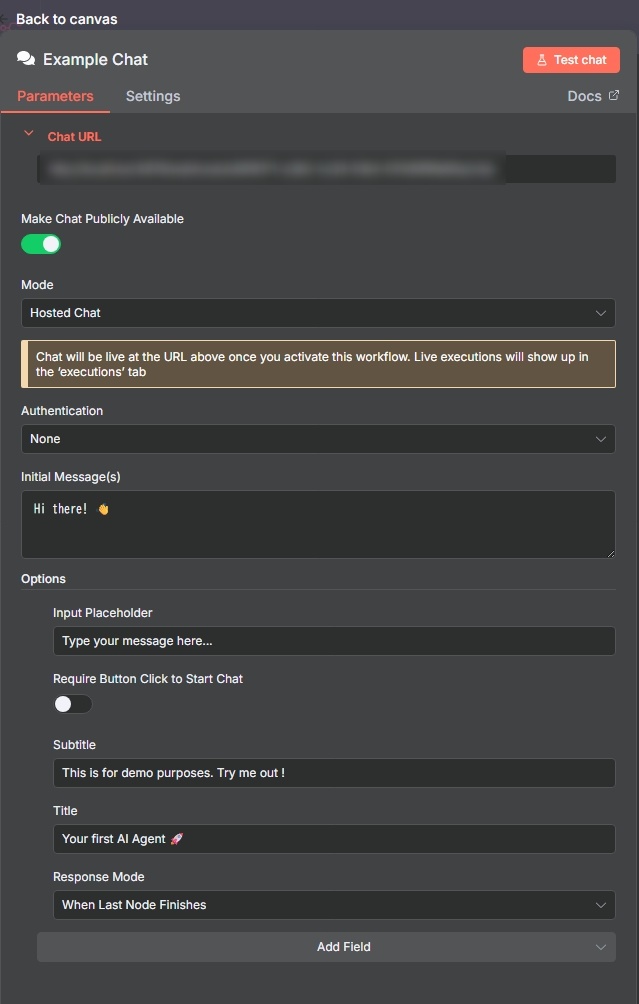Switch to the Settings tab
Viewport: 639px width, 1004px height.
pos(153,96)
